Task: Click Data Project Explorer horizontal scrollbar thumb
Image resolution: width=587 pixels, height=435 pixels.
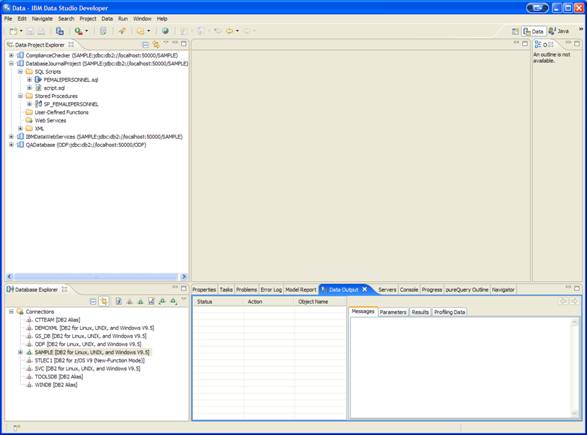Action: point(96,277)
